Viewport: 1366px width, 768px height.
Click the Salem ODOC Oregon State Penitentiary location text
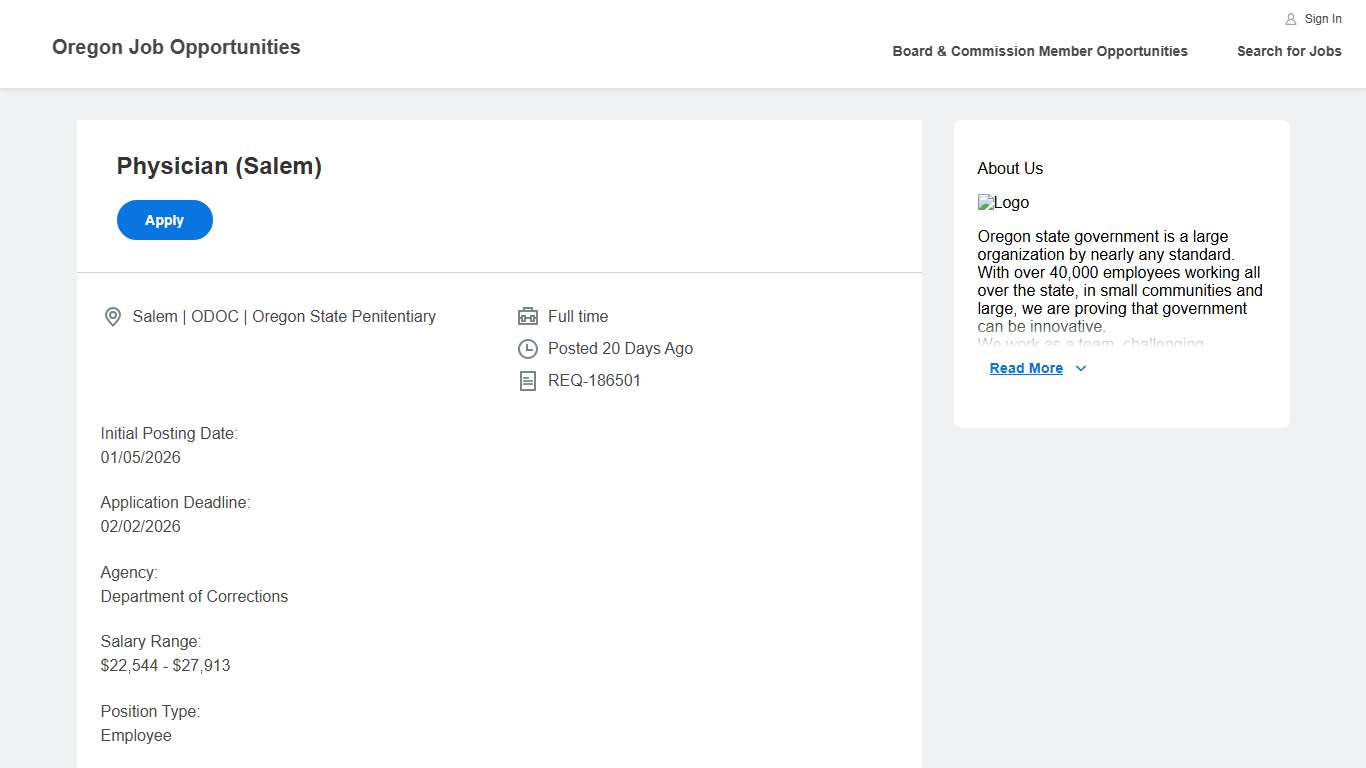pyautogui.click(x=284, y=317)
